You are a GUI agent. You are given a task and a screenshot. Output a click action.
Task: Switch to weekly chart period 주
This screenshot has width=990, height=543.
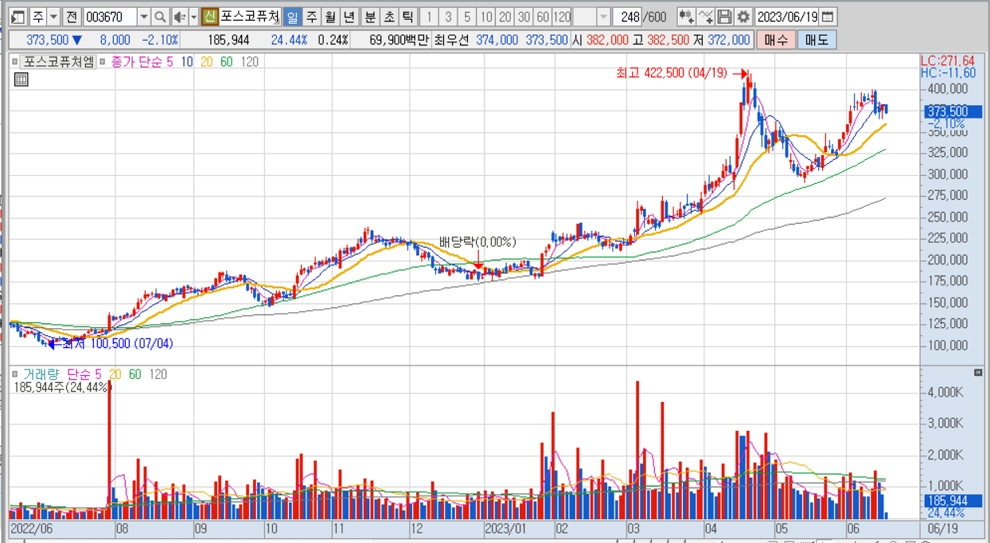click(x=310, y=17)
